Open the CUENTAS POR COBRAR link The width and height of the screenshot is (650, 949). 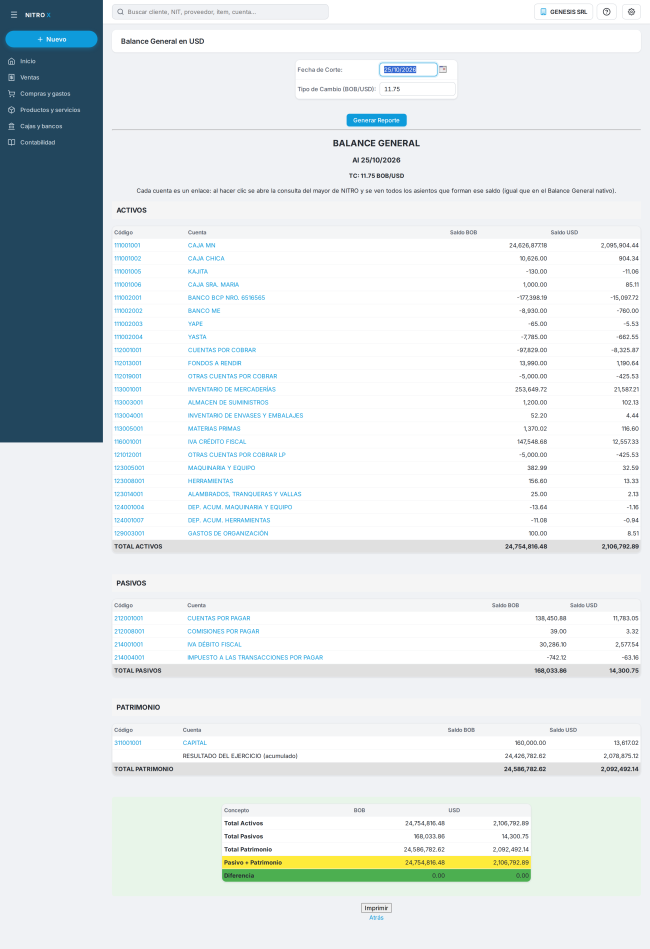point(222,350)
